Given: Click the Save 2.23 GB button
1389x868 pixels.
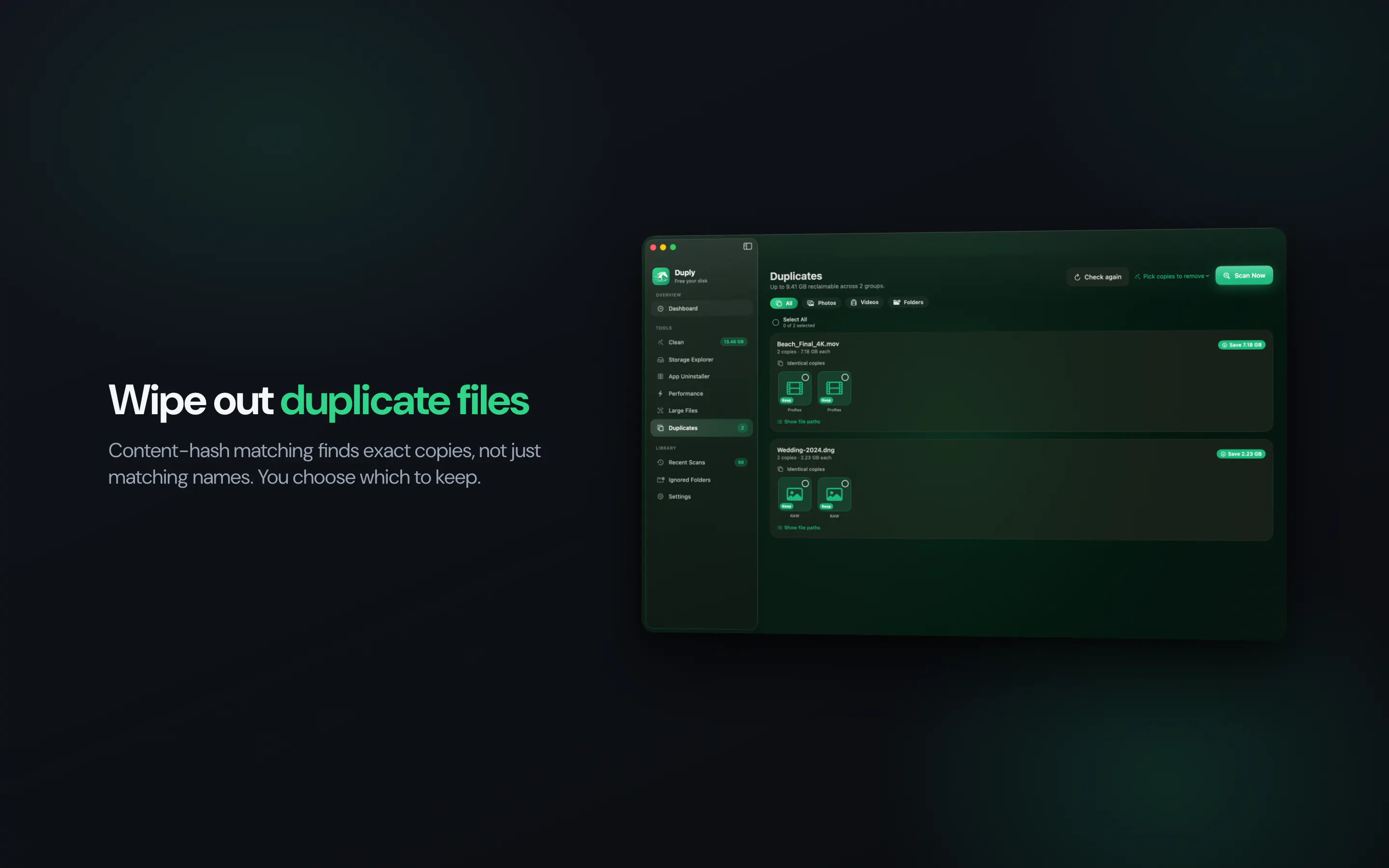Looking at the screenshot, I should coord(1241,454).
